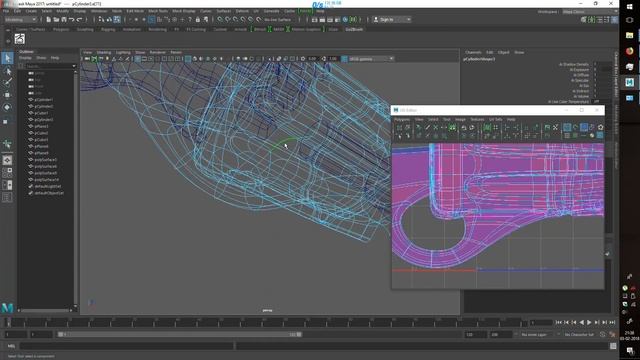This screenshot has width=640, height=360.
Task: Toggle select by component type mode
Action: [x=117, y=19]
